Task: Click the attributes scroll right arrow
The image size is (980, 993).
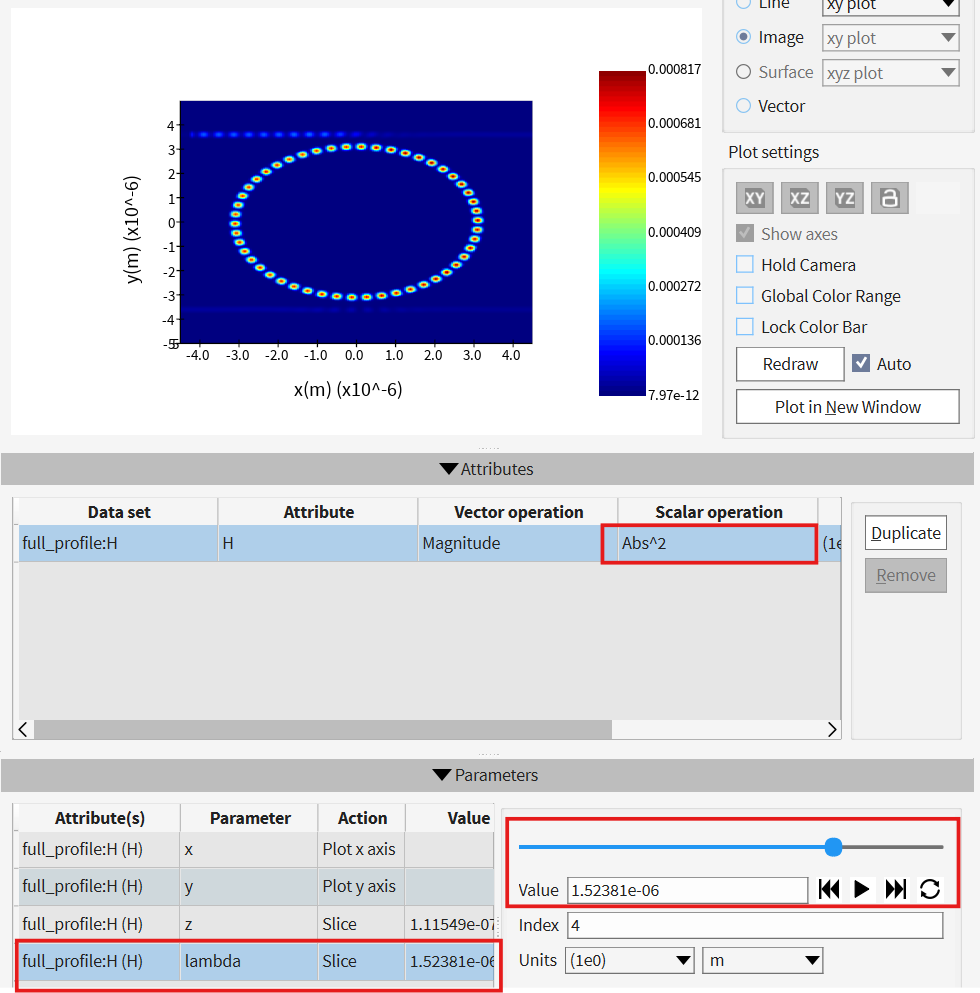Action: click(832, 730)
